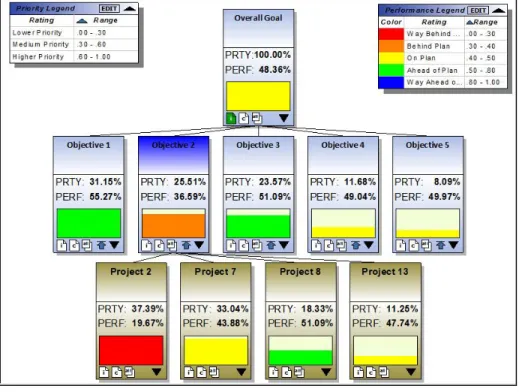Open Project 13 info 'i' icon

click(358, 372)
